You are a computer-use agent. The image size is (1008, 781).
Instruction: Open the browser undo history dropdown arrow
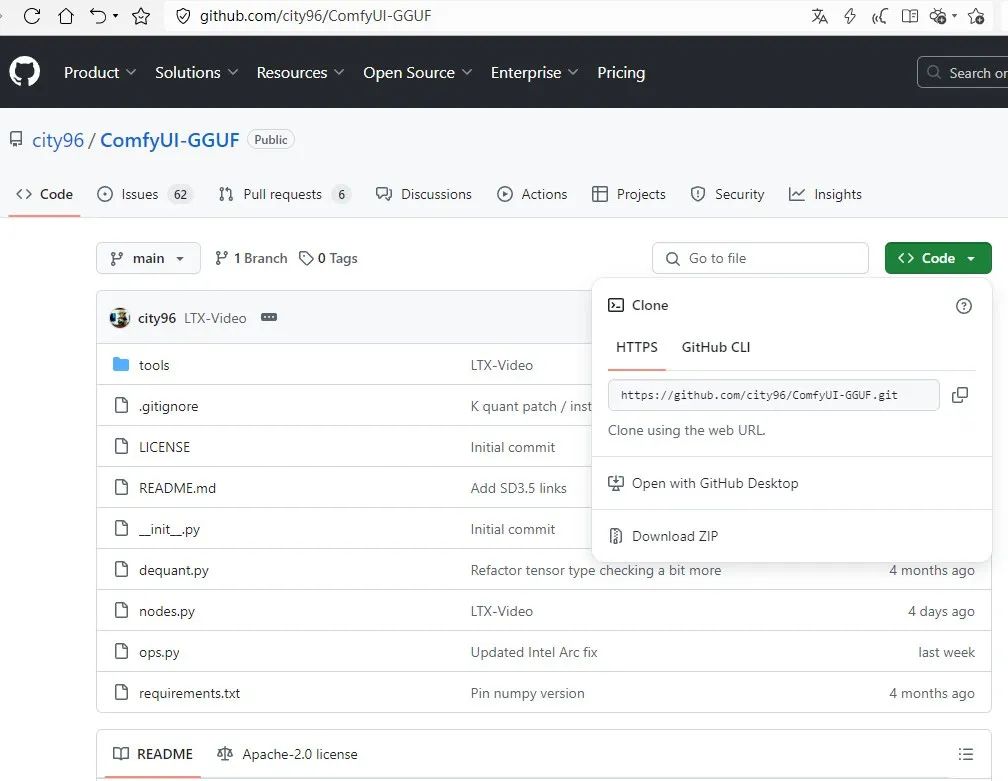coord(116,16)
